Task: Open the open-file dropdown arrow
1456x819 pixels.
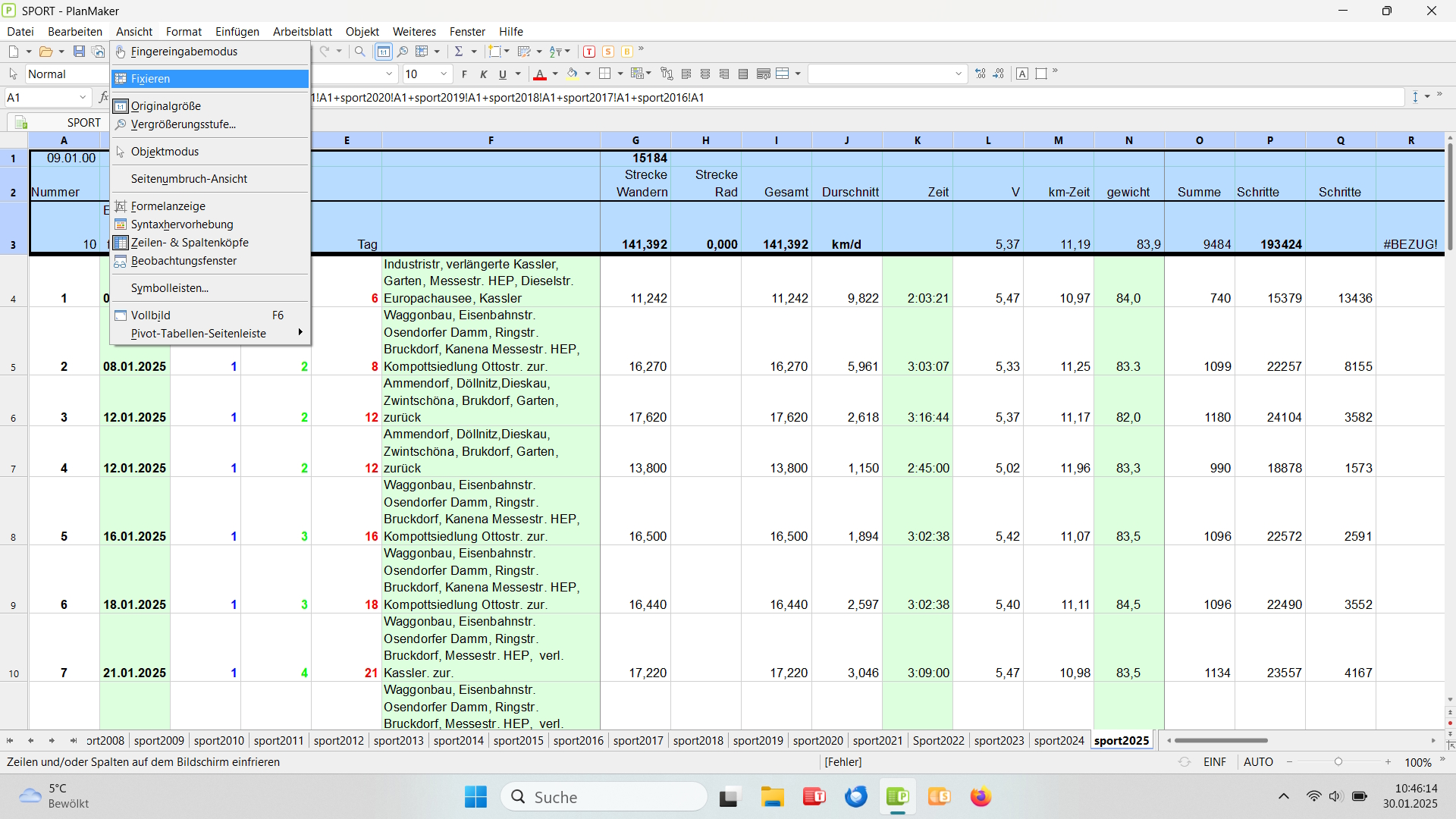Action: pos(61,52)
